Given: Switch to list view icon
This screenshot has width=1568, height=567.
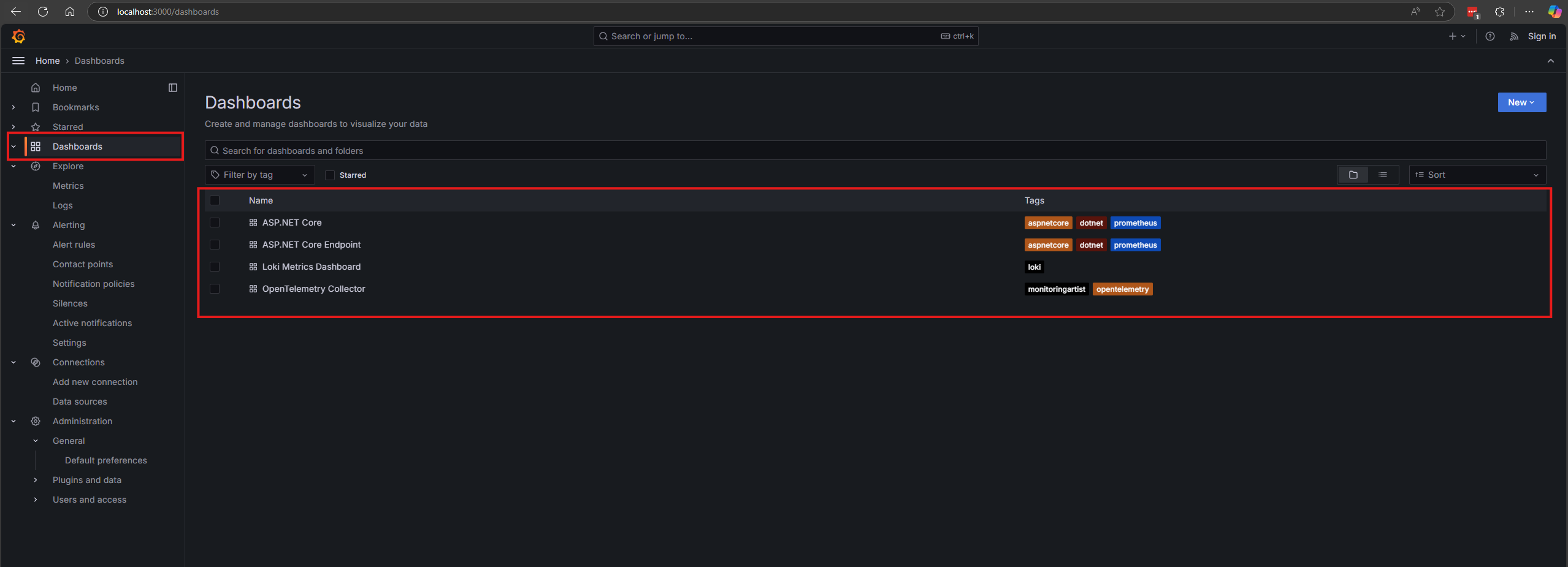Looking at the screenshot, I should [x=1383, y=175].
